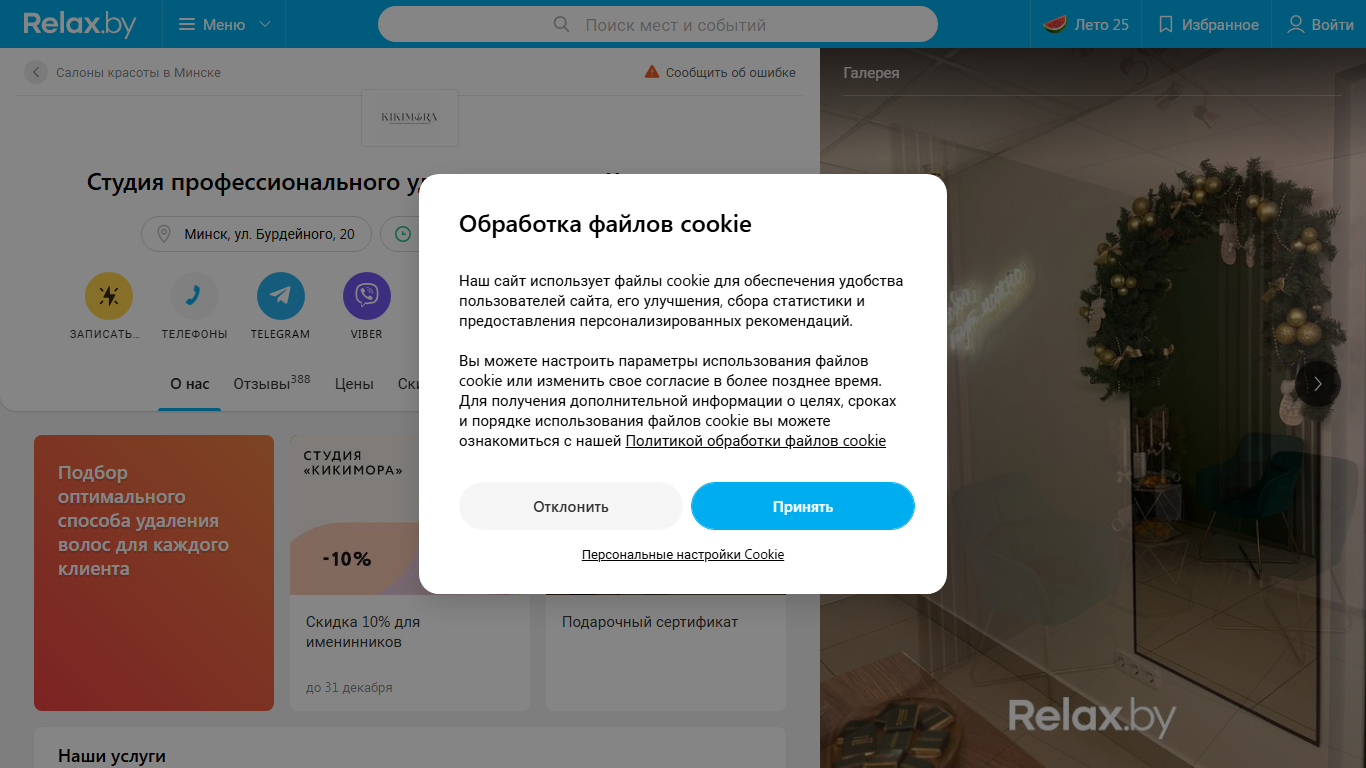Click the Relax.by logo in header

(x=80, y=24)
